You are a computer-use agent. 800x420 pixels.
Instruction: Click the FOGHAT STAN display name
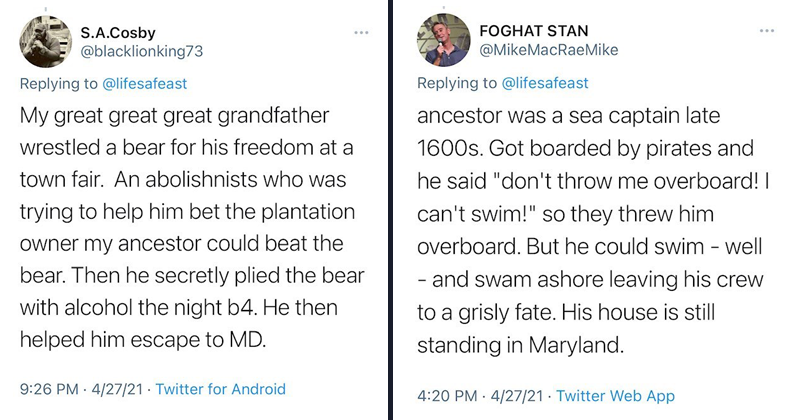click(x=536, y=29)
